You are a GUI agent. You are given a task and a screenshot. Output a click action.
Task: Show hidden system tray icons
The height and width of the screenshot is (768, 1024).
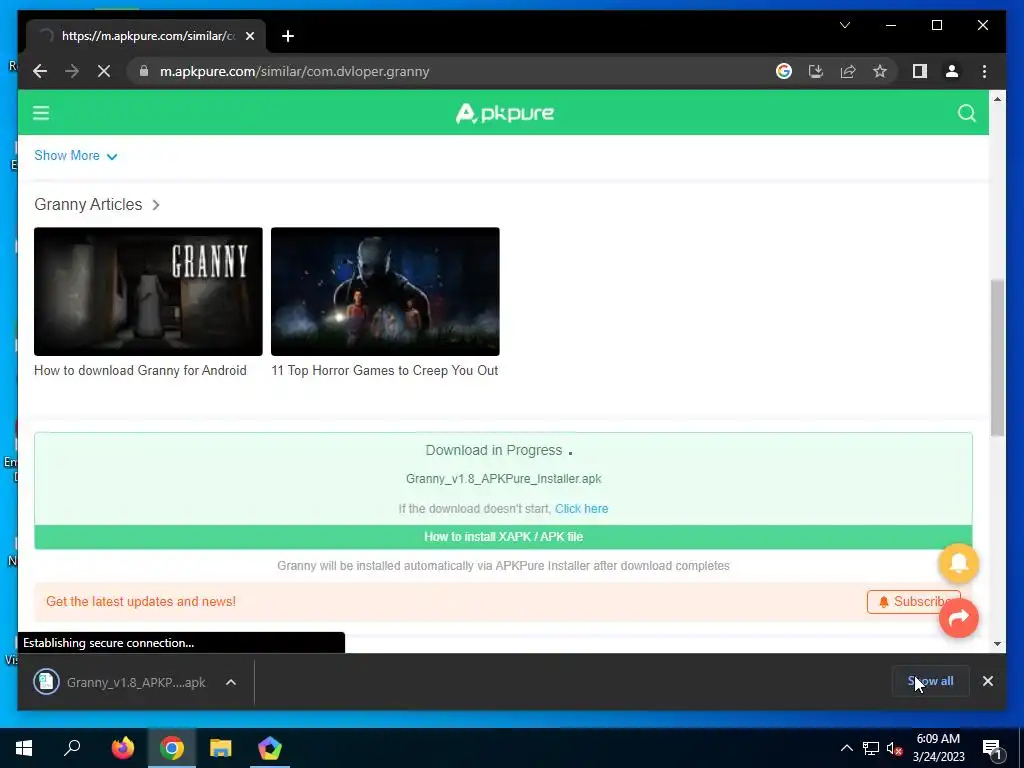(846, 748)
